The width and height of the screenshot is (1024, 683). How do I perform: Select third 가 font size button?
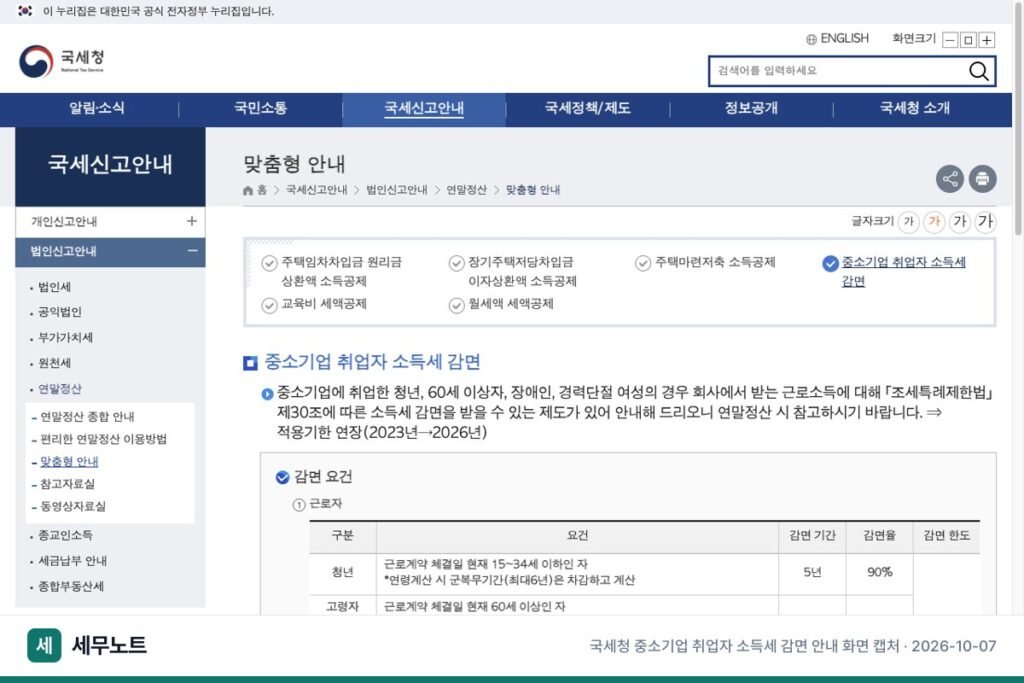[959, 222]
